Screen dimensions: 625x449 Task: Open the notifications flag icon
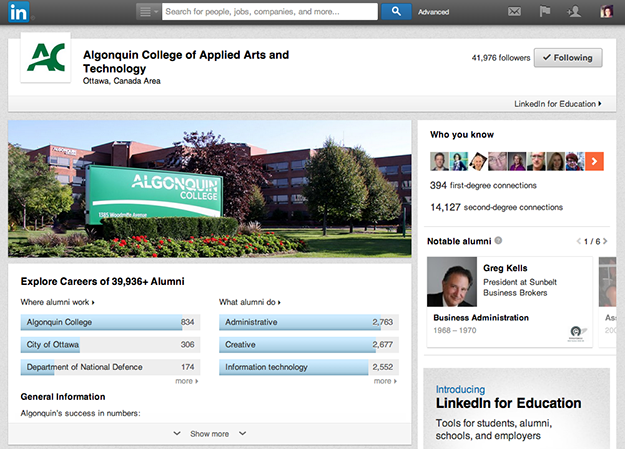pos(544,11)
